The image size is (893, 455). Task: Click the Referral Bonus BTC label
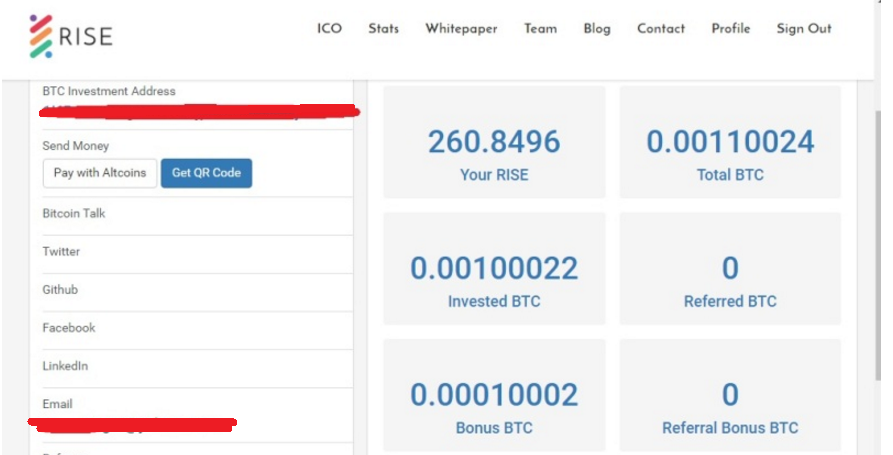[730, 428]
